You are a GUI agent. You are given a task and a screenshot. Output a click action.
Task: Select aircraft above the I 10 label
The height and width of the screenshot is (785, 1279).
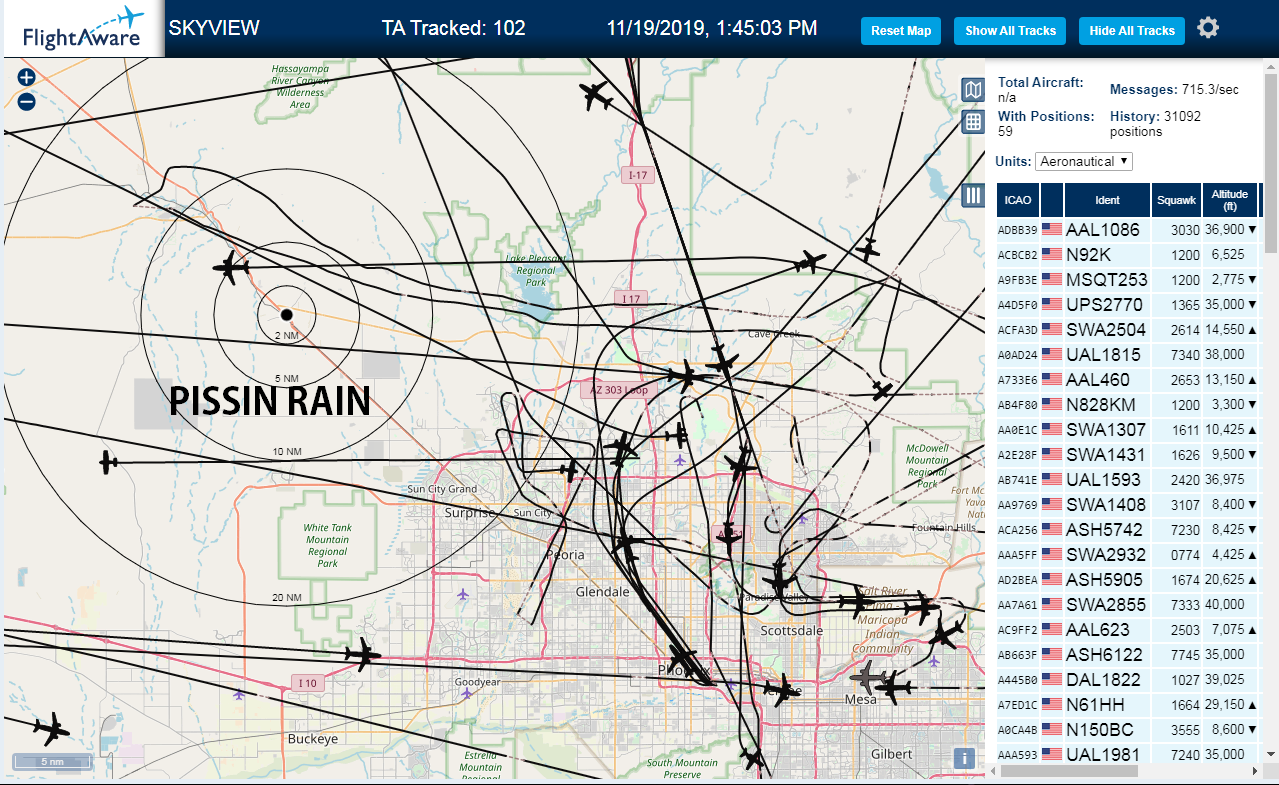(x=362, y=655)
